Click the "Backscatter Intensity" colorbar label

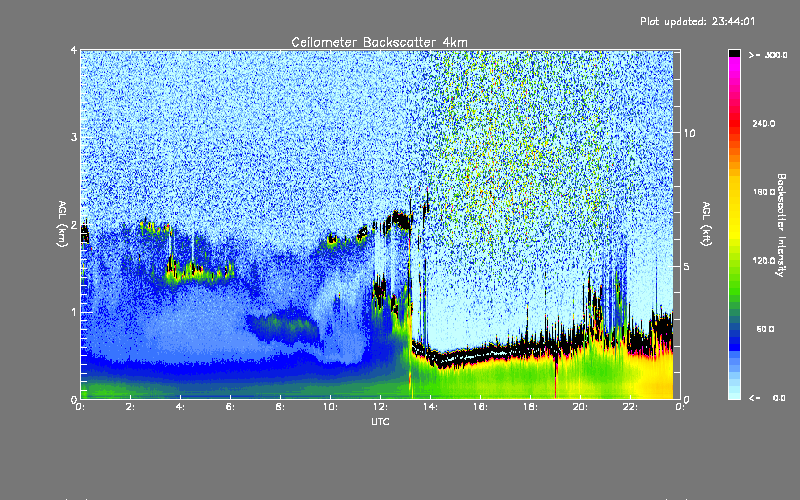tap(781, 225)
